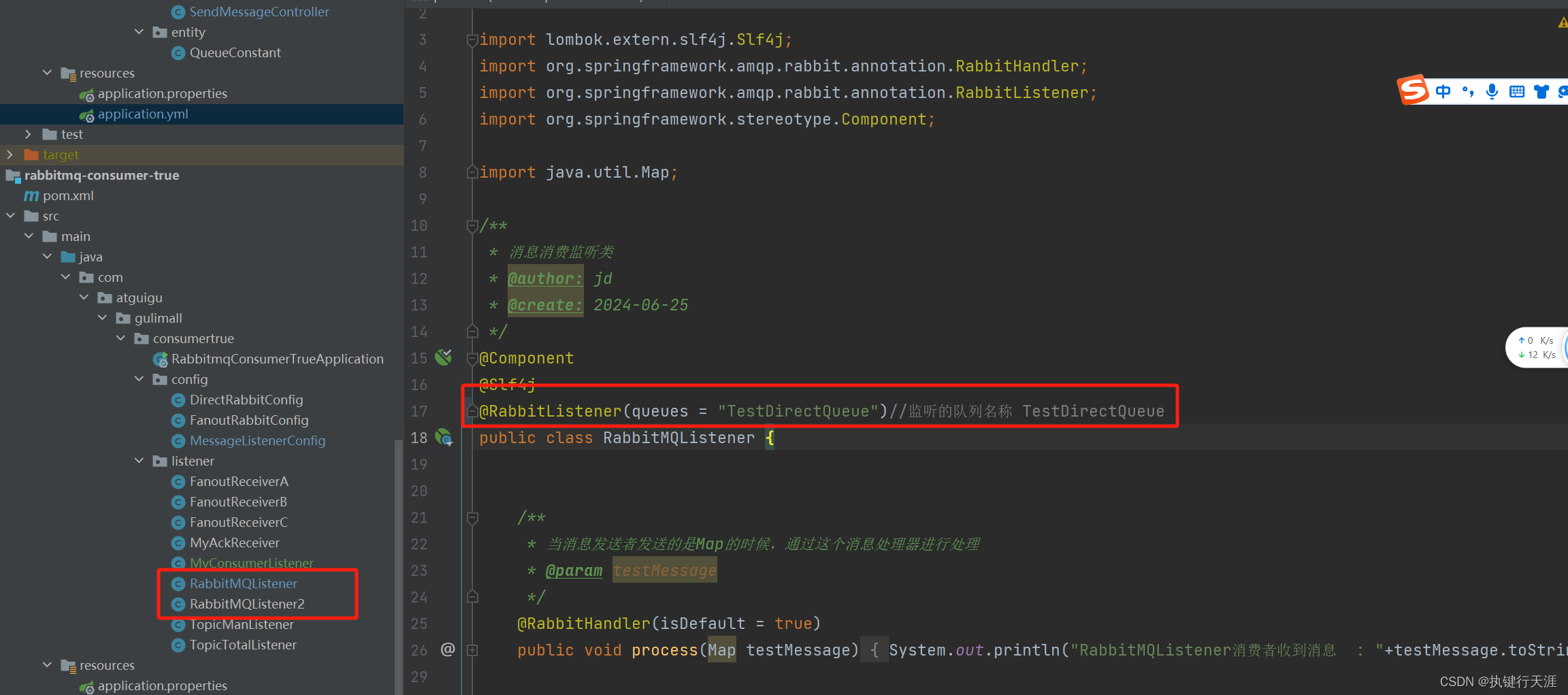Image resolution: width=1568 pixels, height=695 pixels.
Task: Expand the test folder
Action: tap(29, 134)
